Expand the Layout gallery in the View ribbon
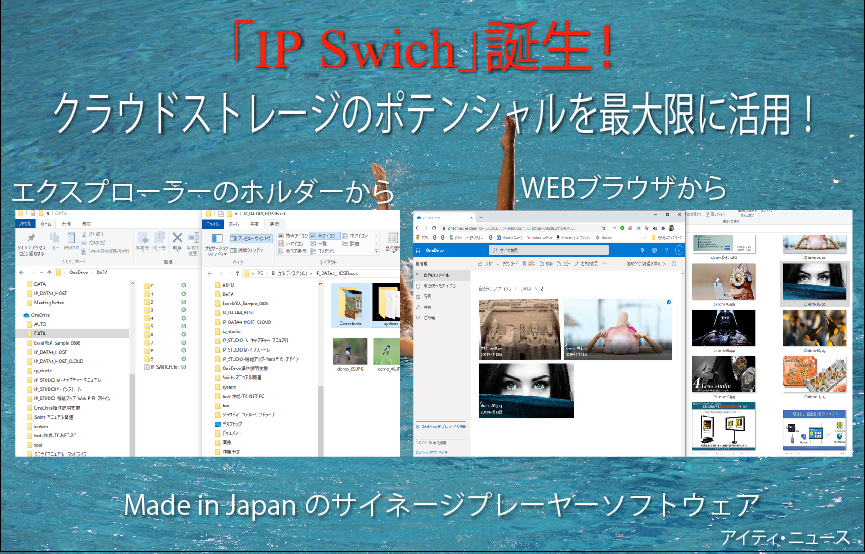 [376, 251]
